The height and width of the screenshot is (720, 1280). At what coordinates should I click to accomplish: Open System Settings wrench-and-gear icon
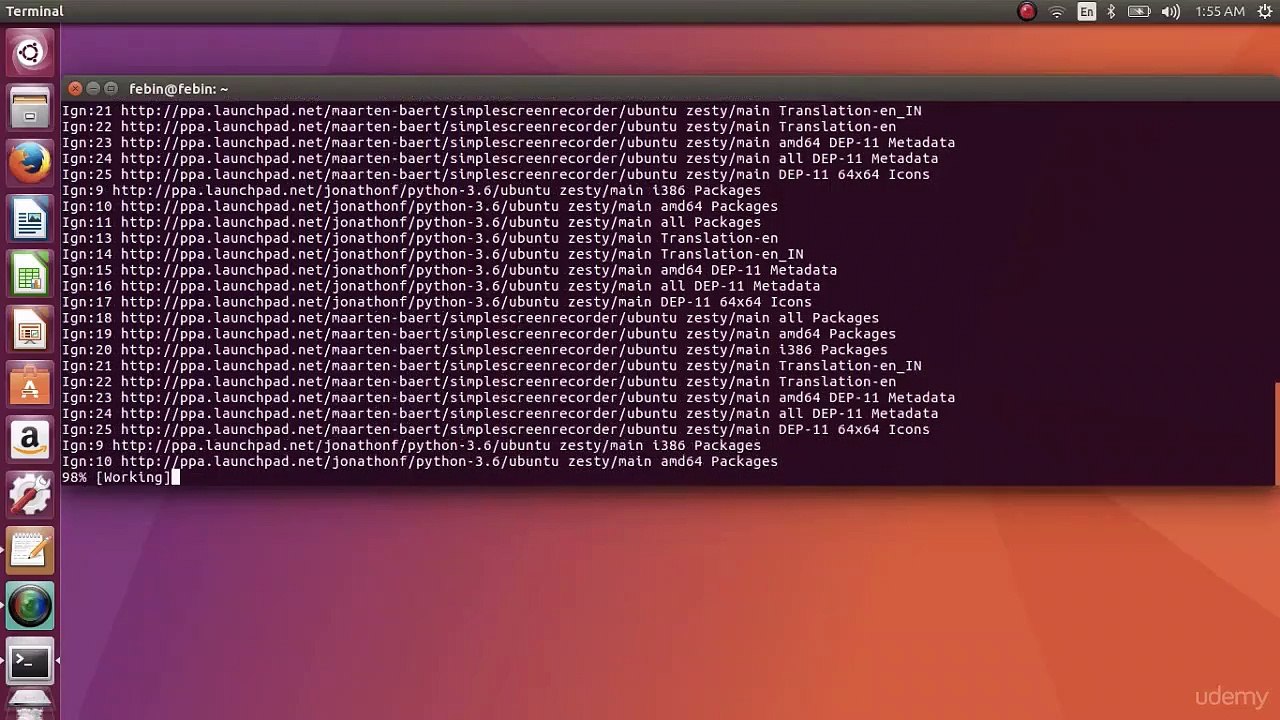point(29,495)
